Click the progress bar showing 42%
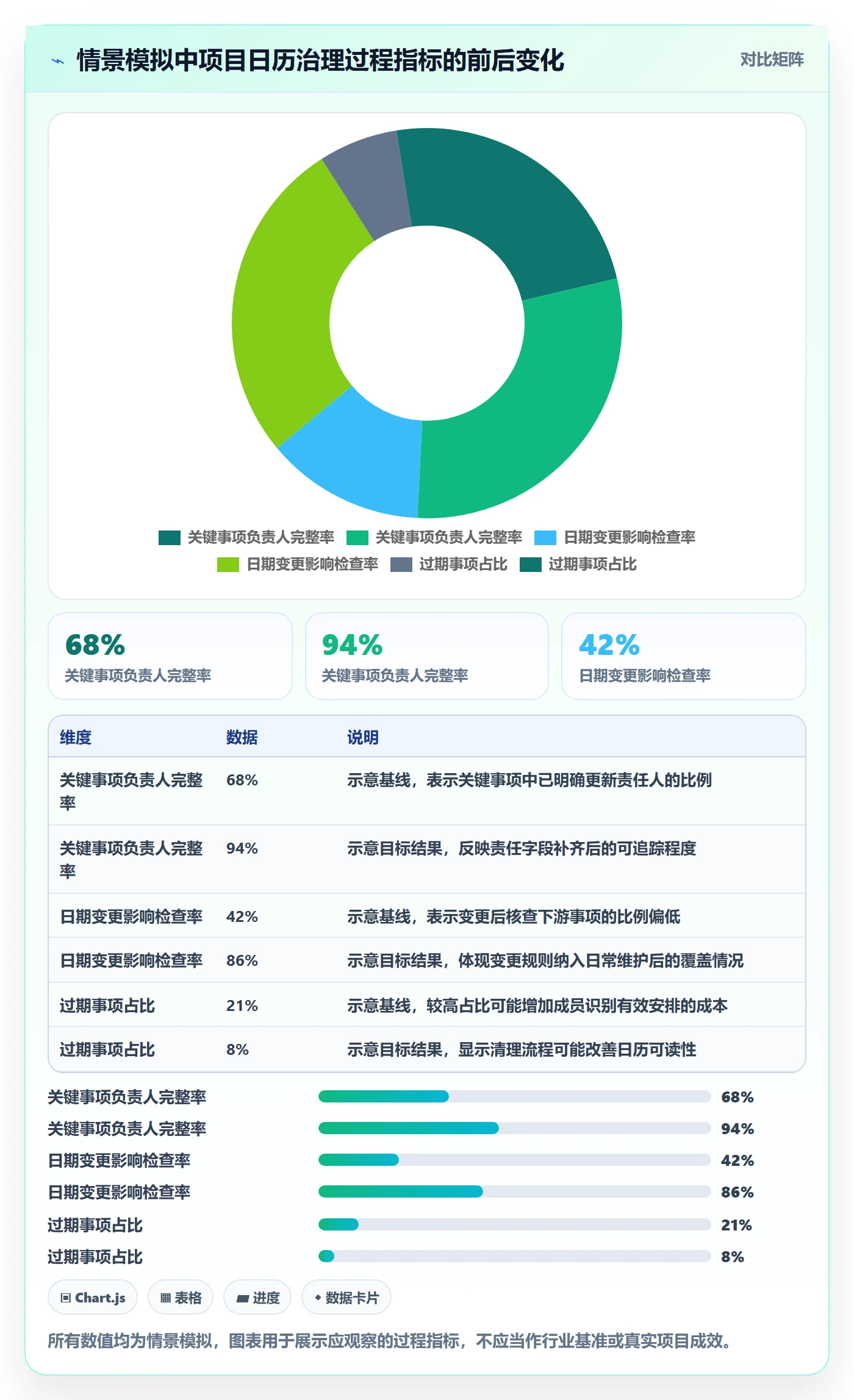This screenshot has width=854, height=1400. tap(515, 1160)
